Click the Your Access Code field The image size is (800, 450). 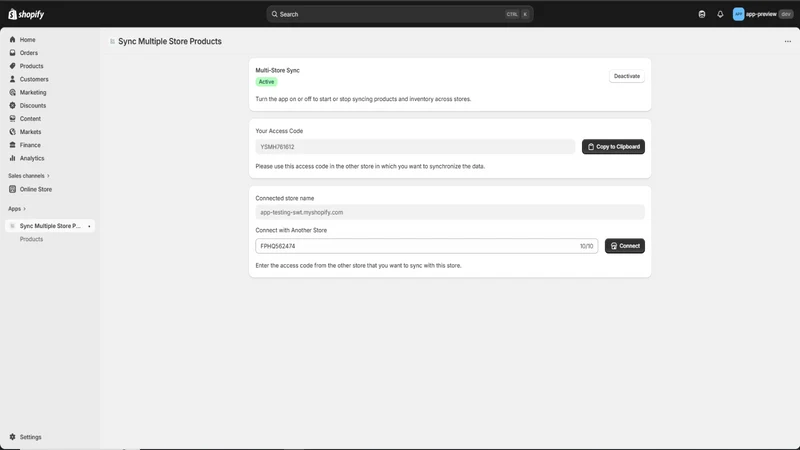[415, 147]
